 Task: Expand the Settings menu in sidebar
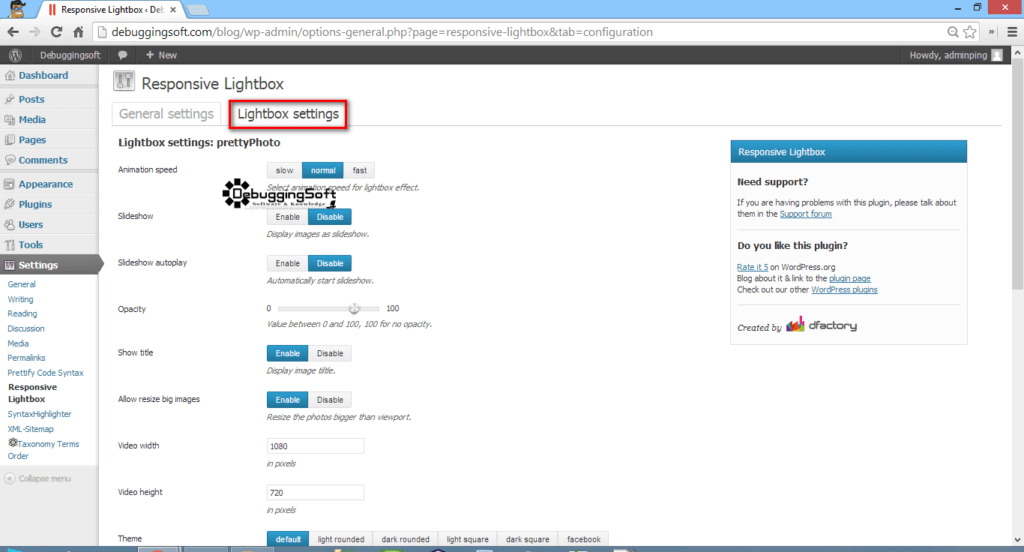(38, 265)
